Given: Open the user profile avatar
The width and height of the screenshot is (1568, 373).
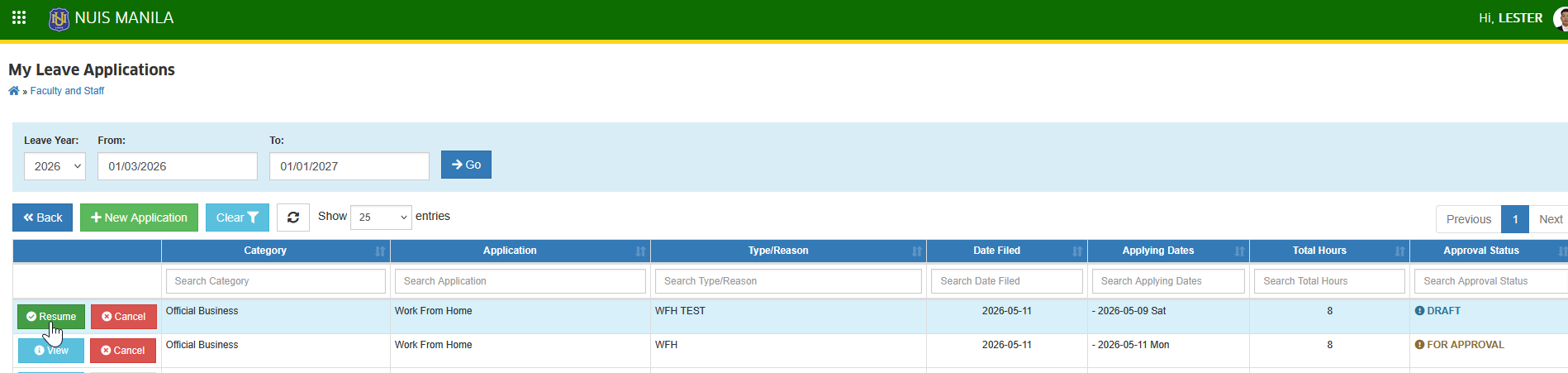Looking at the screenshot, I should tap(1561, 17).
